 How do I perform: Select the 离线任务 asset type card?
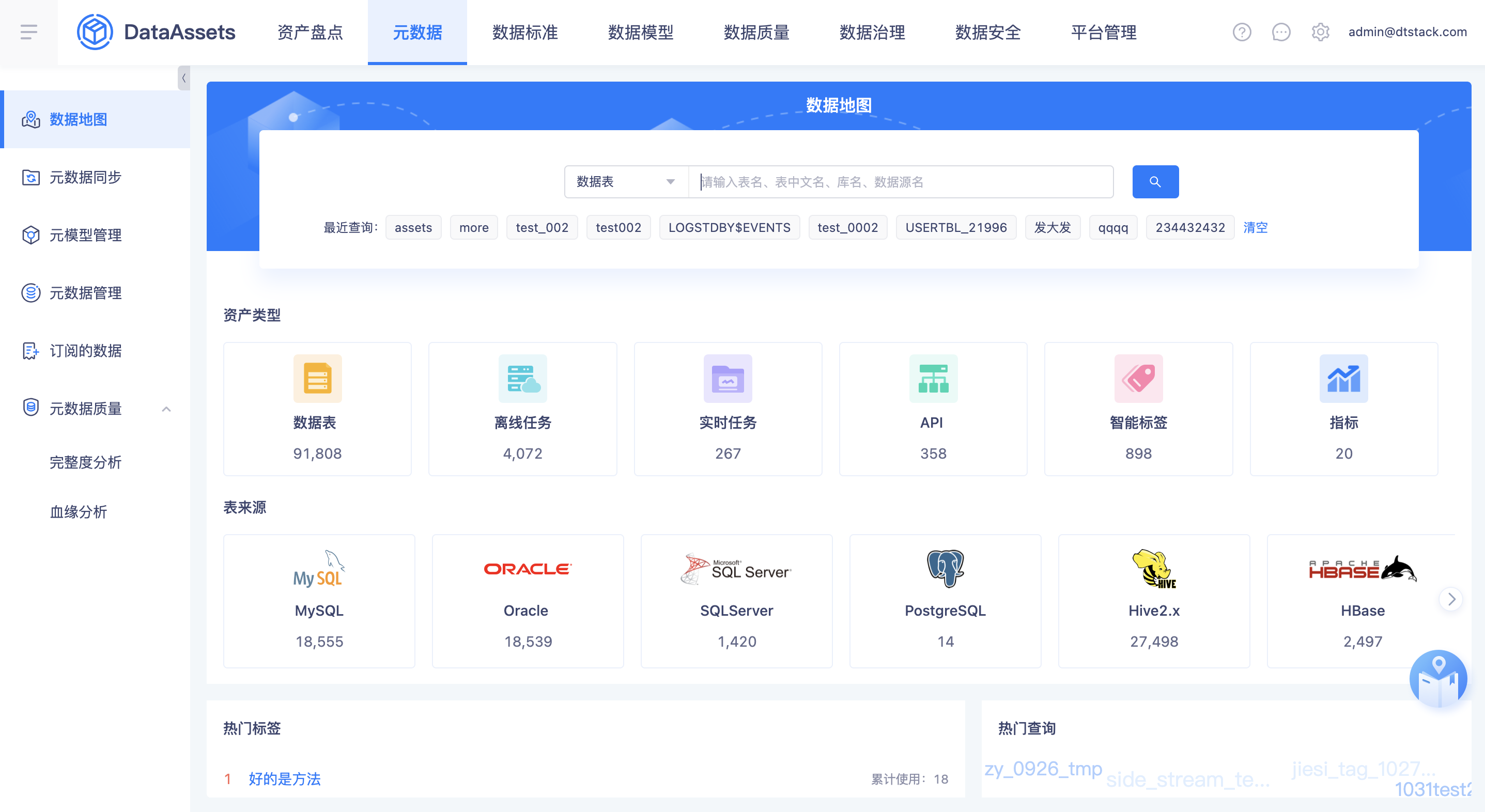(522, 409)
